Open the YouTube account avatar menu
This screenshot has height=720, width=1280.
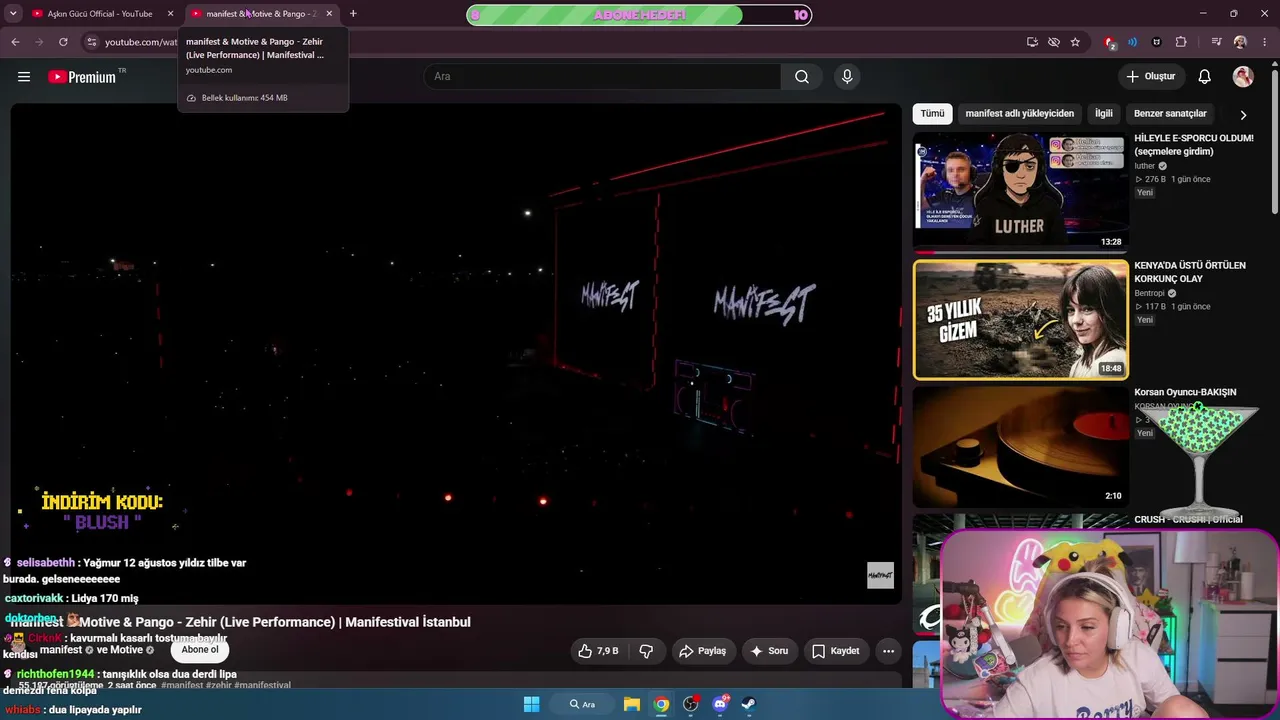tap(1243, 77)
